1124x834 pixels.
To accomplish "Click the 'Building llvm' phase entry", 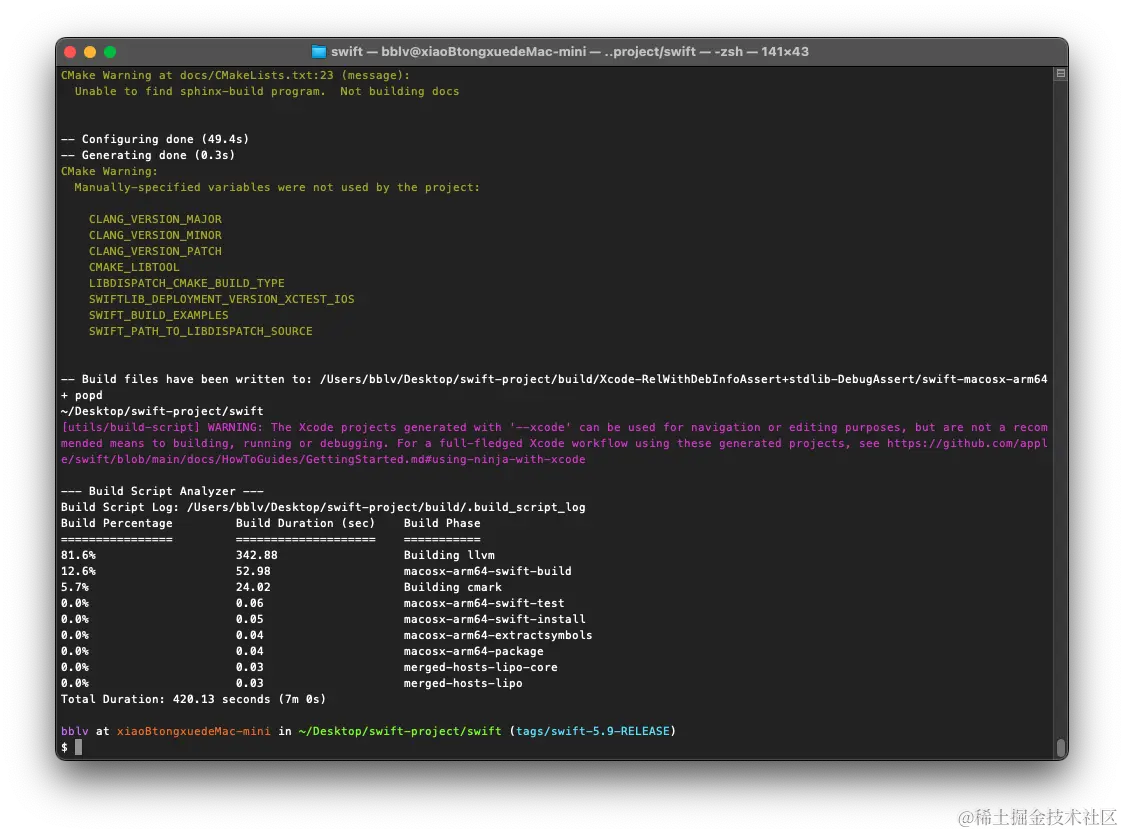I will [449, 555].
